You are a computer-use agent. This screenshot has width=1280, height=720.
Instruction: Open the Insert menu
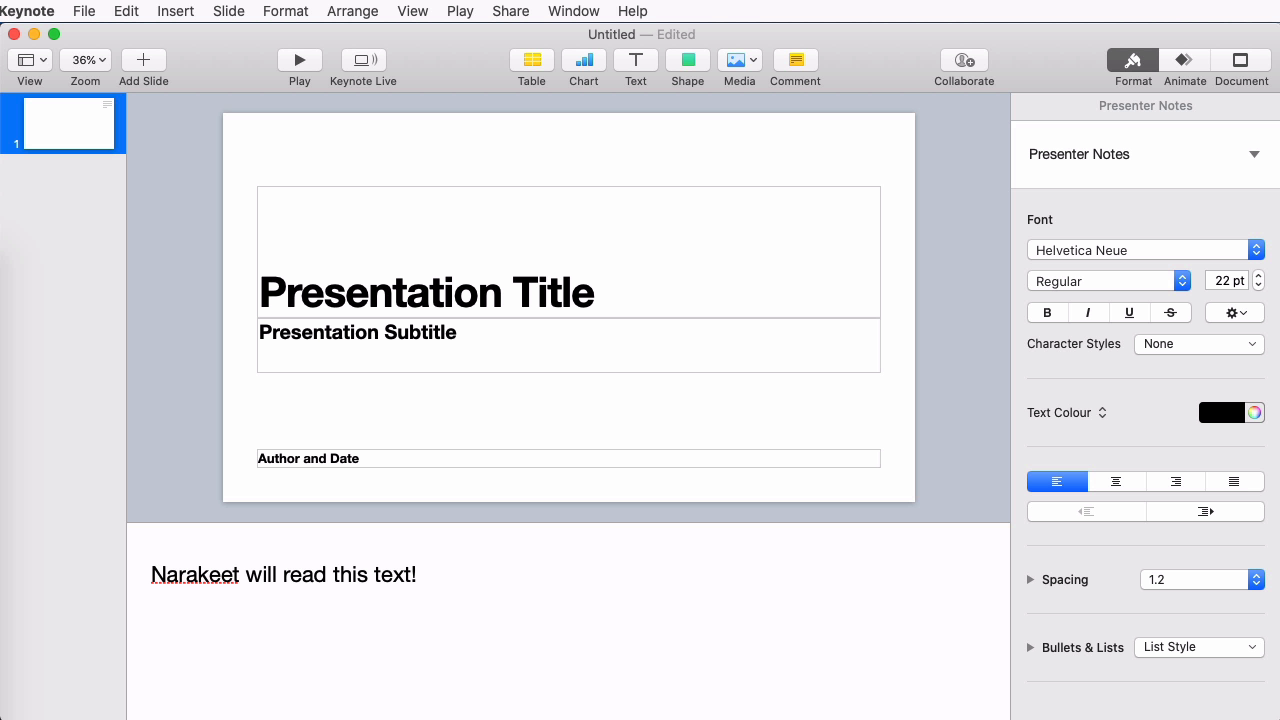pyautogui.click(x=175, y=11)
